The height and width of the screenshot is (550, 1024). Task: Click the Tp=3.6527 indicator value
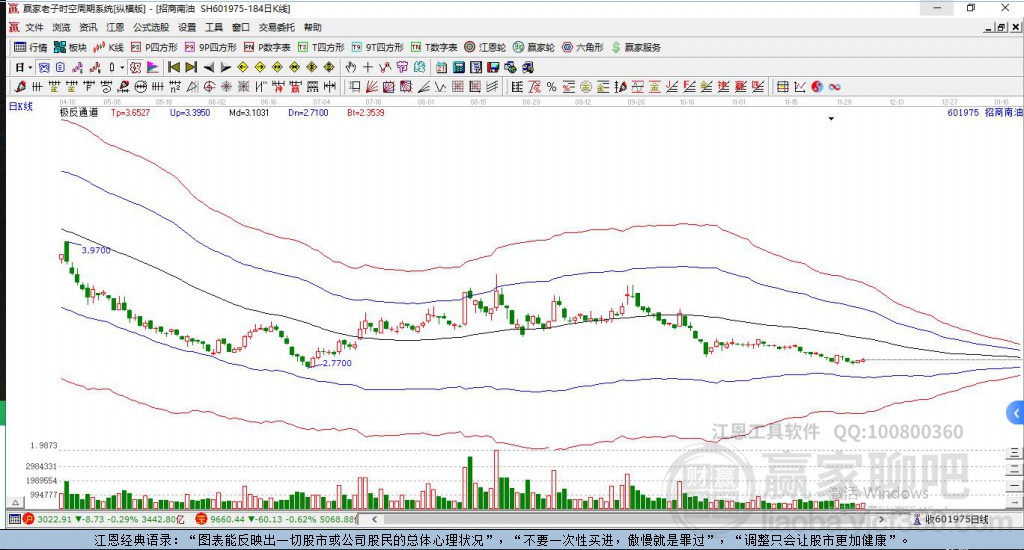coord(131,112)
